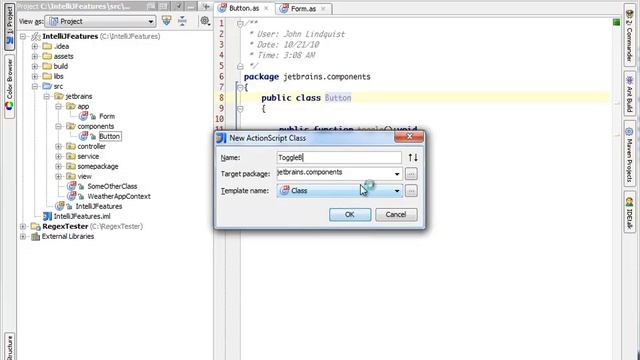
Task: Expand the build folder
Action: [35, 66]
